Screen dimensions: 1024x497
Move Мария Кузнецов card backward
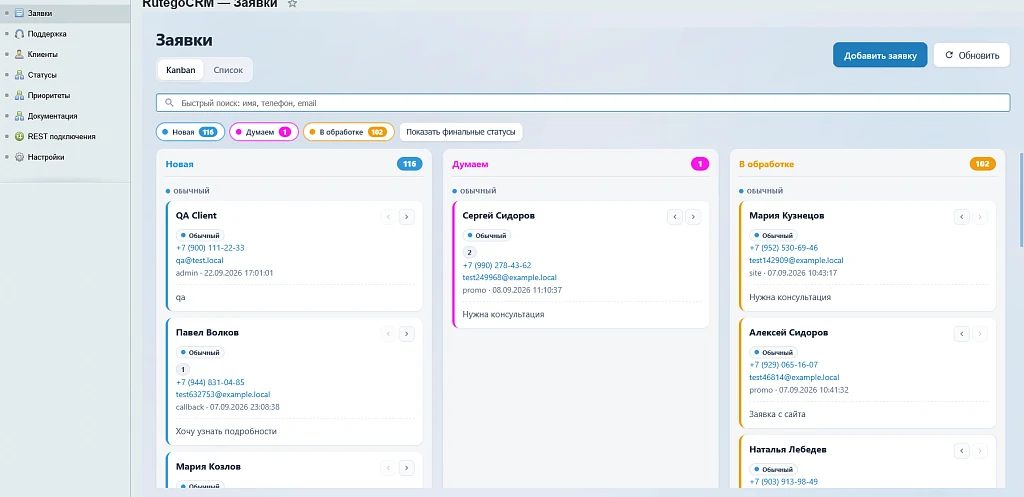(961, 217)
